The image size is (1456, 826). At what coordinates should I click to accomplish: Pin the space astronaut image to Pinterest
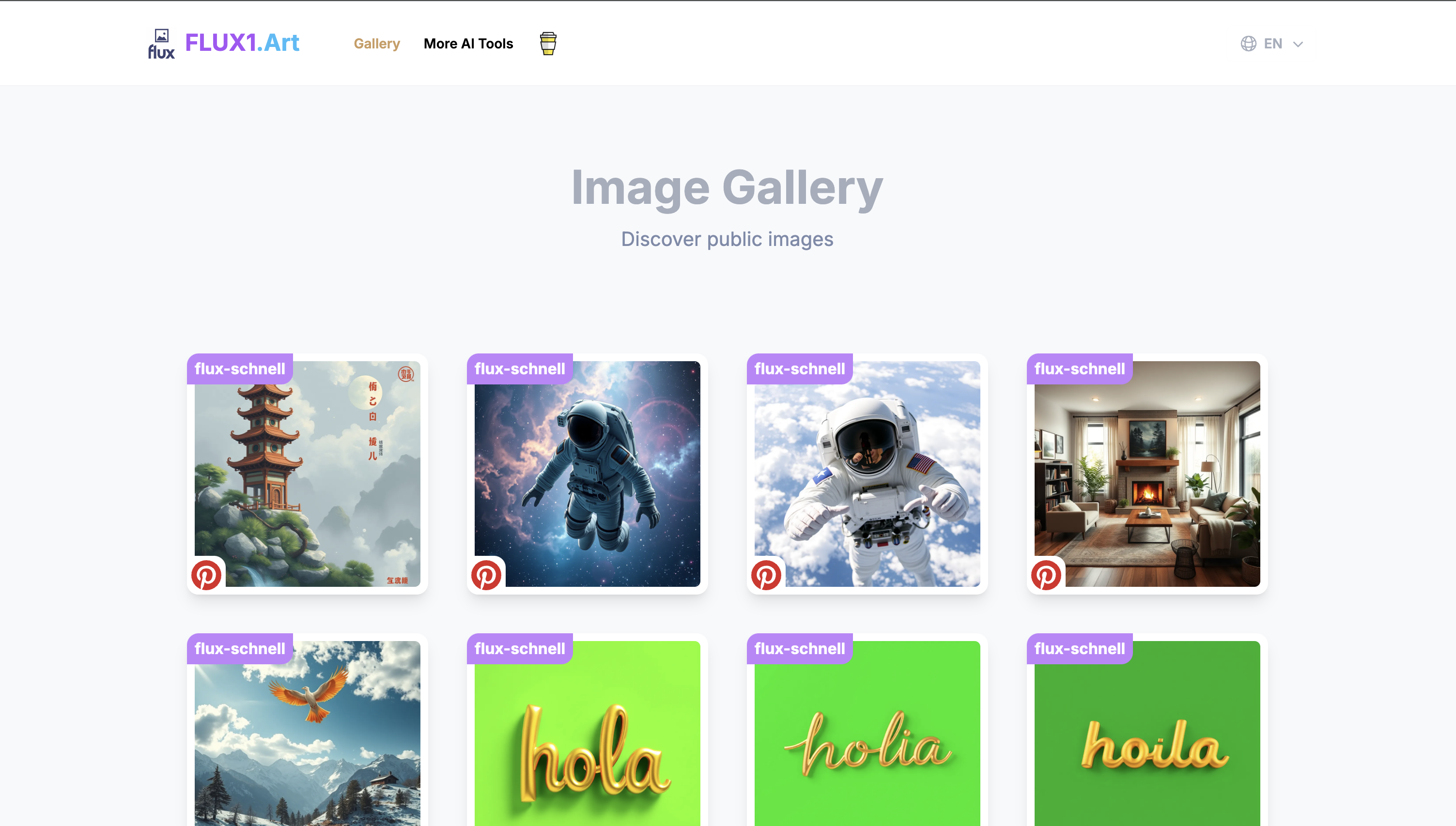pyautogui.click(x=486, y=575)
